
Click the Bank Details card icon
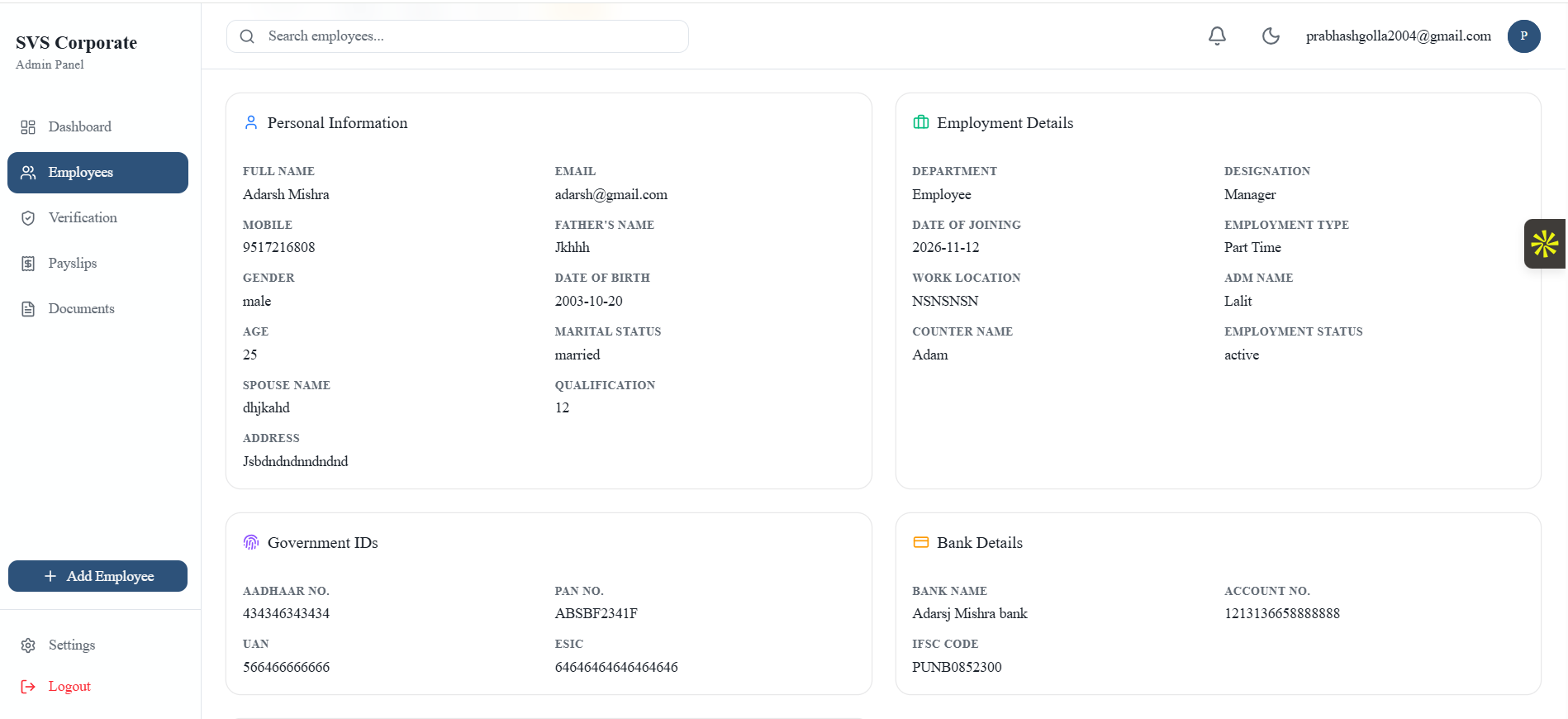[x=921, y=542]
